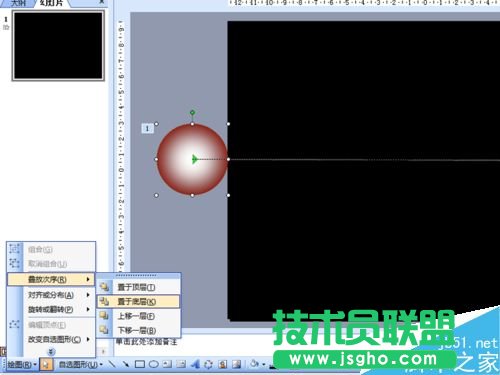Select the Select Objects arrow tool

(46, 364)
